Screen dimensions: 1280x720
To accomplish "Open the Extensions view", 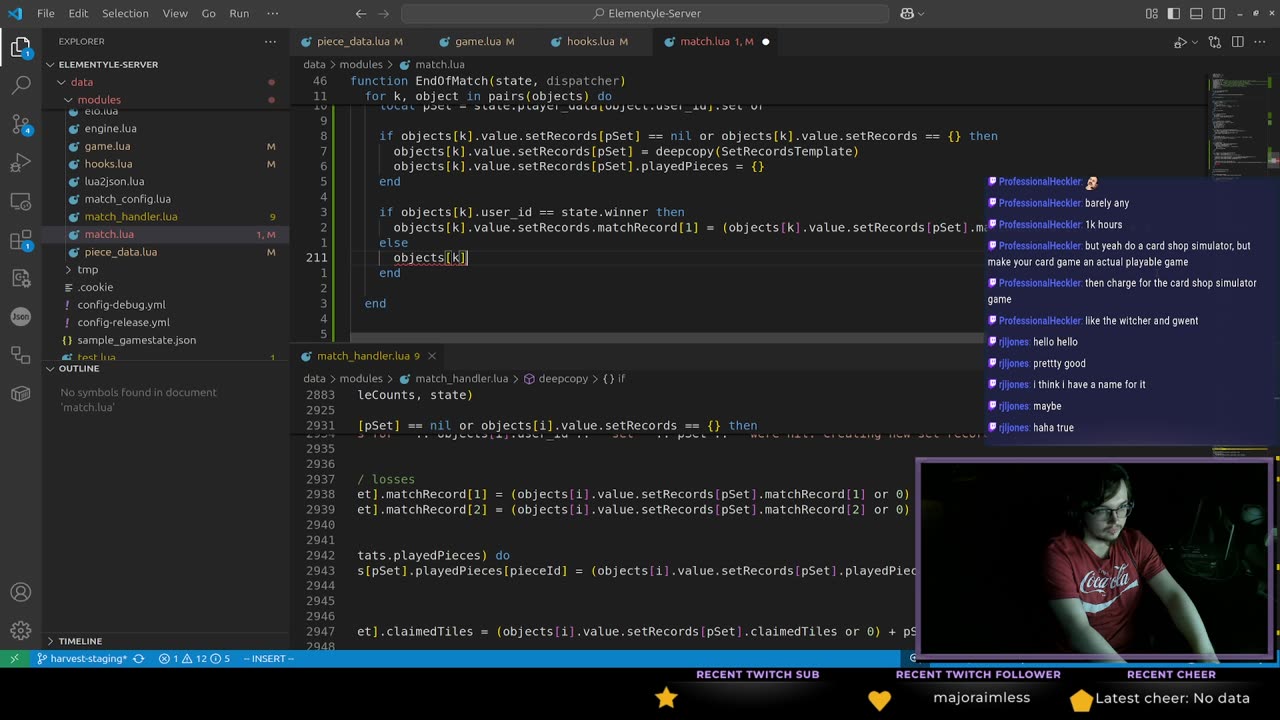I will point(21,241).
